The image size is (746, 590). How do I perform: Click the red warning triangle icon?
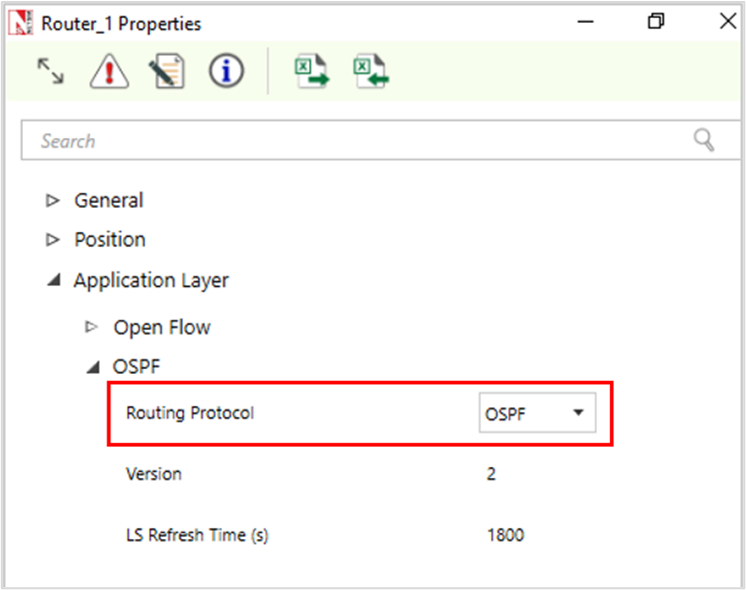pyautogui.click(x=108, y=72)
